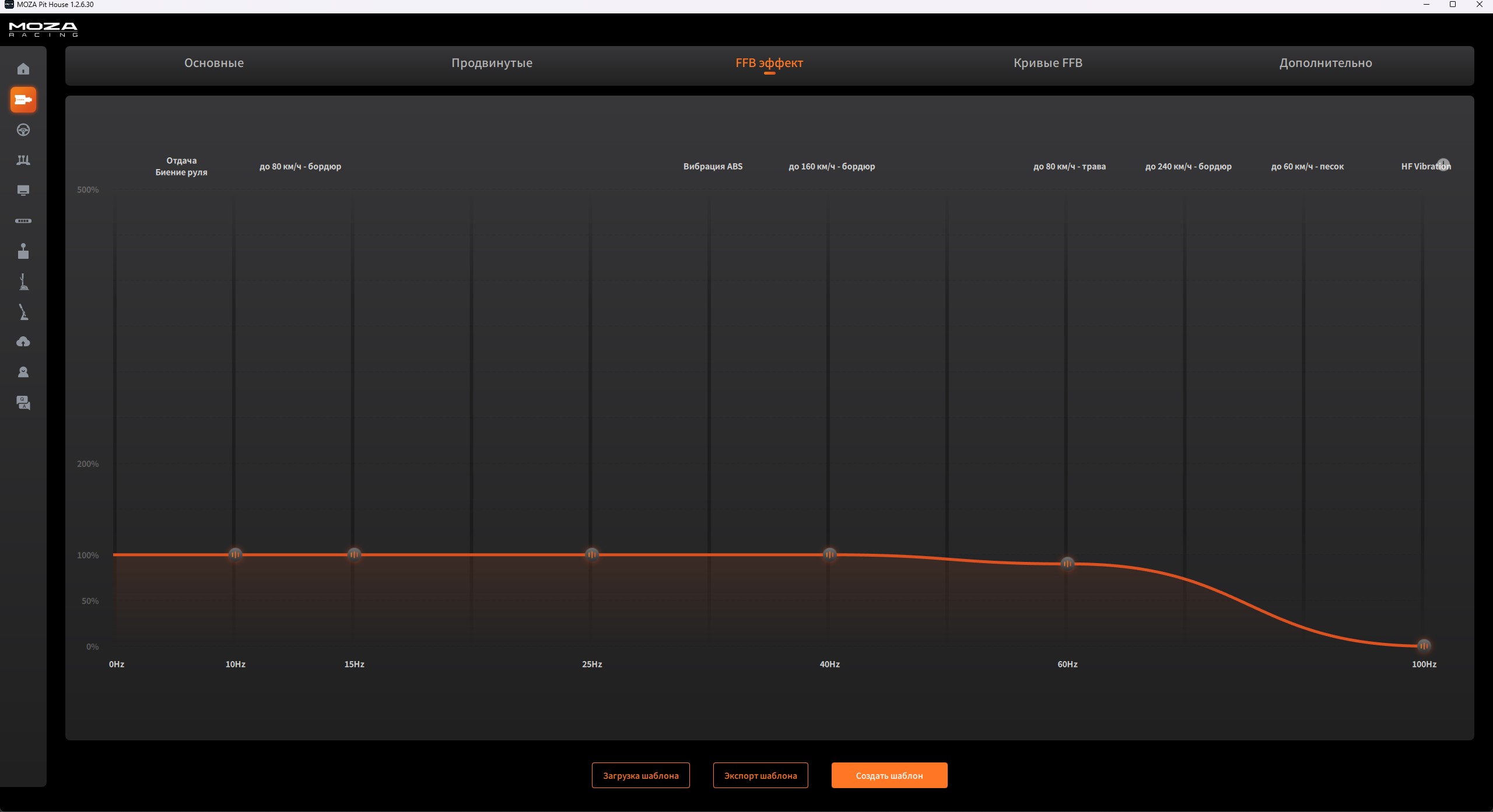Minimize the MOZA Pit House window
The image size is (1493, 812).
1427,5
